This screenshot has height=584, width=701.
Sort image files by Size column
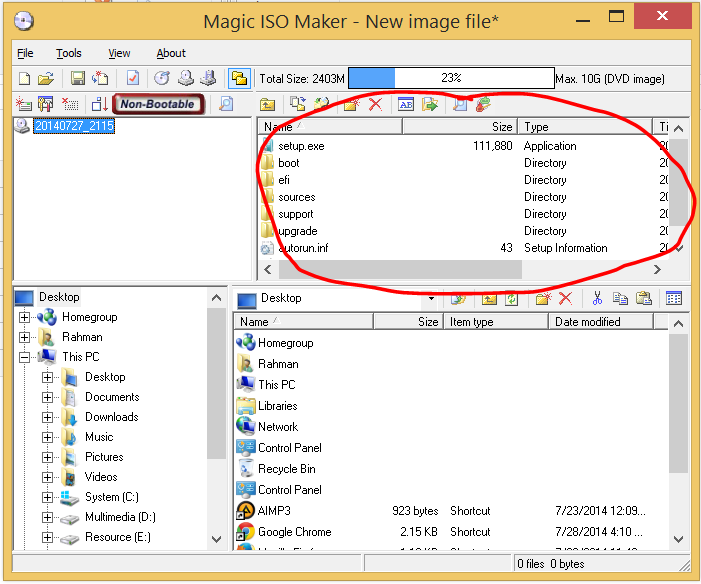(x=460, y=127)
